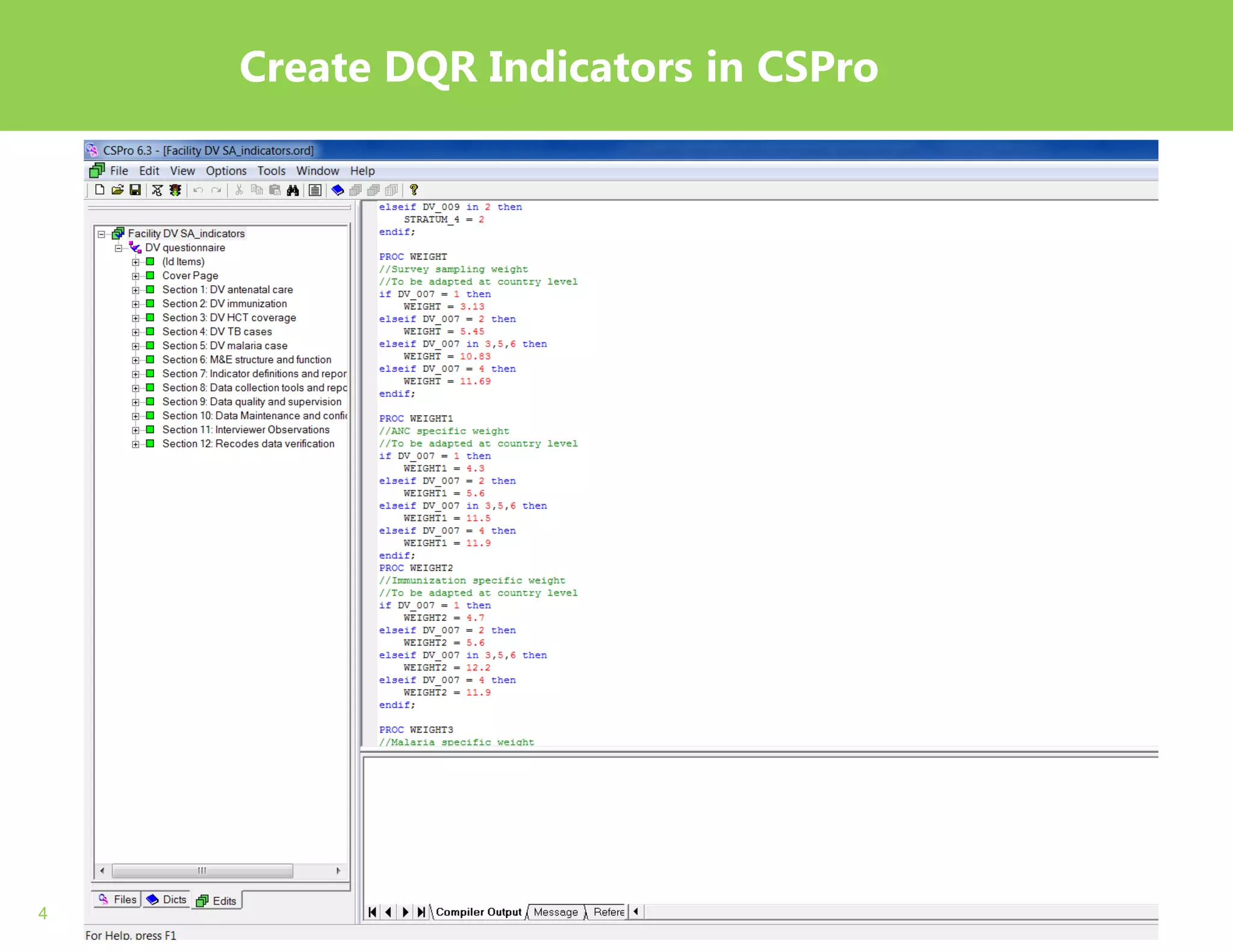Switch to the Files tab
1233x952 pixels.
pos(117,899)
